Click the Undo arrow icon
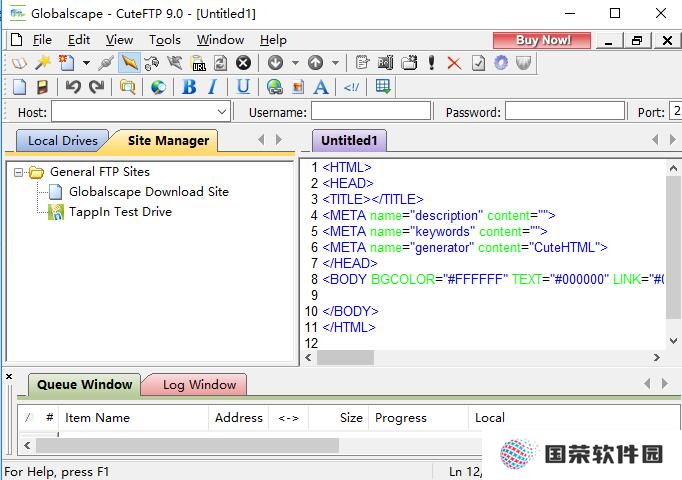 pos(73,87)
